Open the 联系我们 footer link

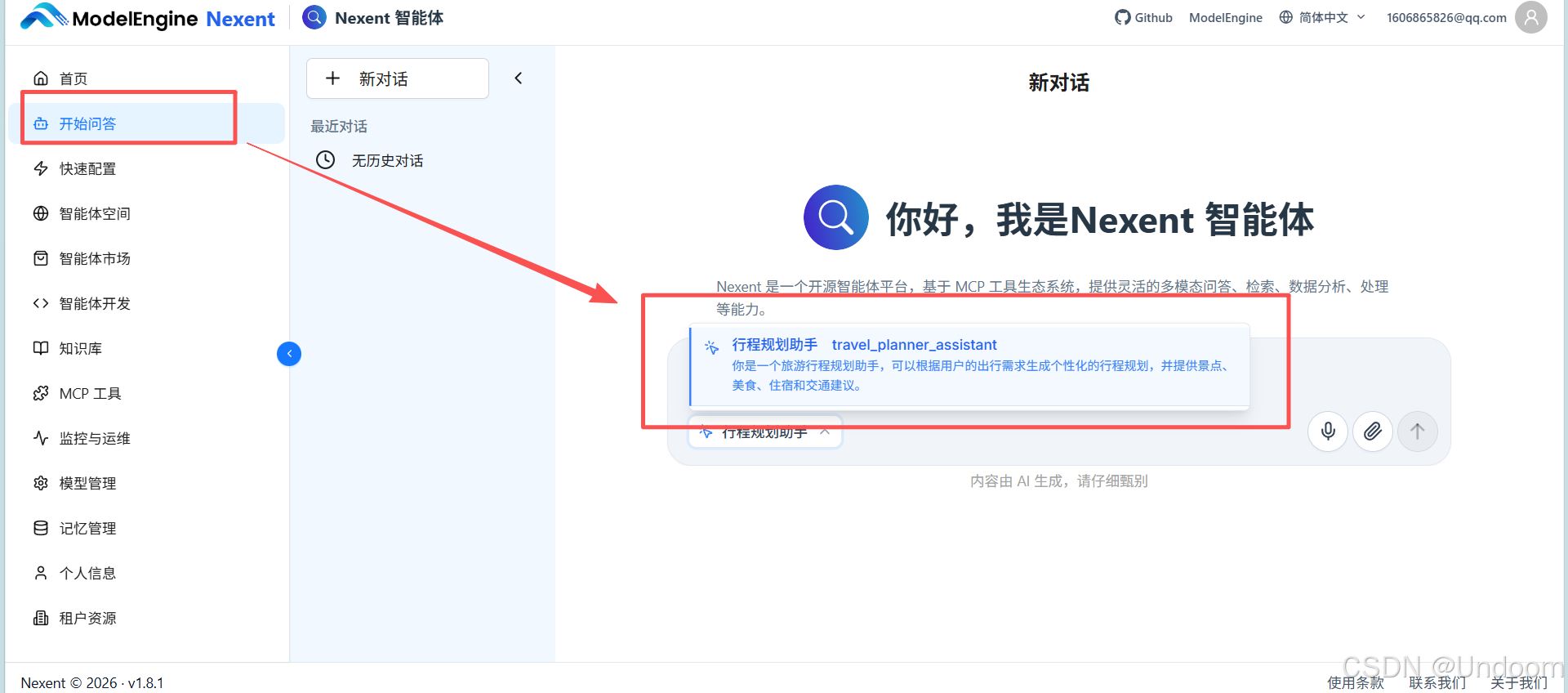tap(1437, 682)
